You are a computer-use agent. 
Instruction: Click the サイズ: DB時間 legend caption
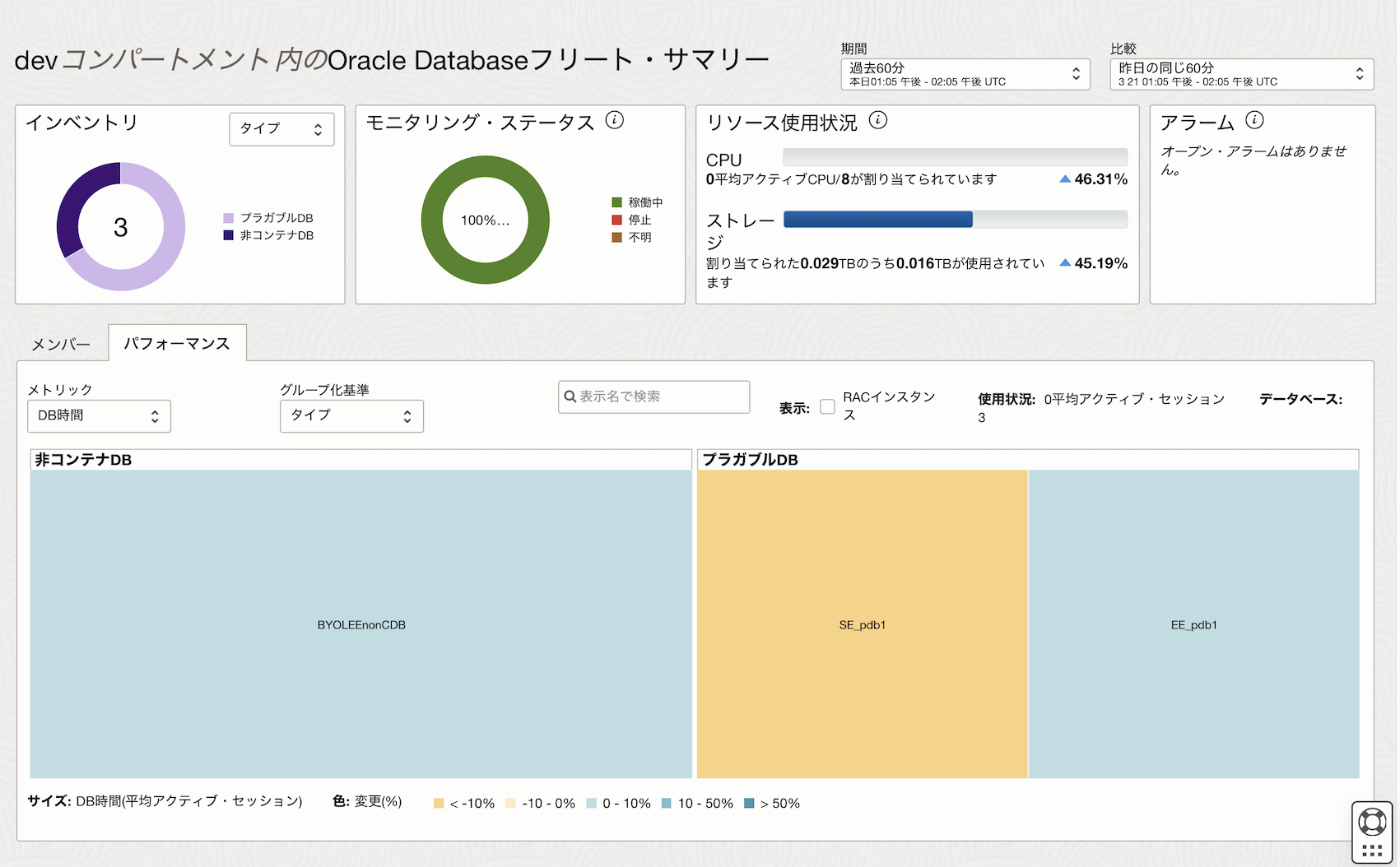165,801
